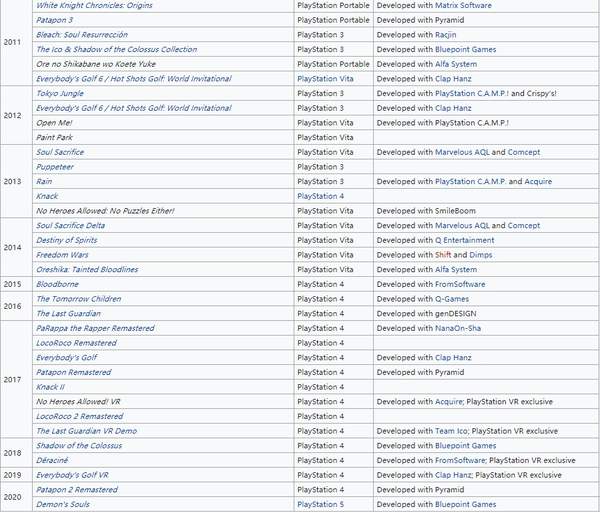Click the red Shift developer link
The image size is (600, 513).
click(x=443, y=255)
